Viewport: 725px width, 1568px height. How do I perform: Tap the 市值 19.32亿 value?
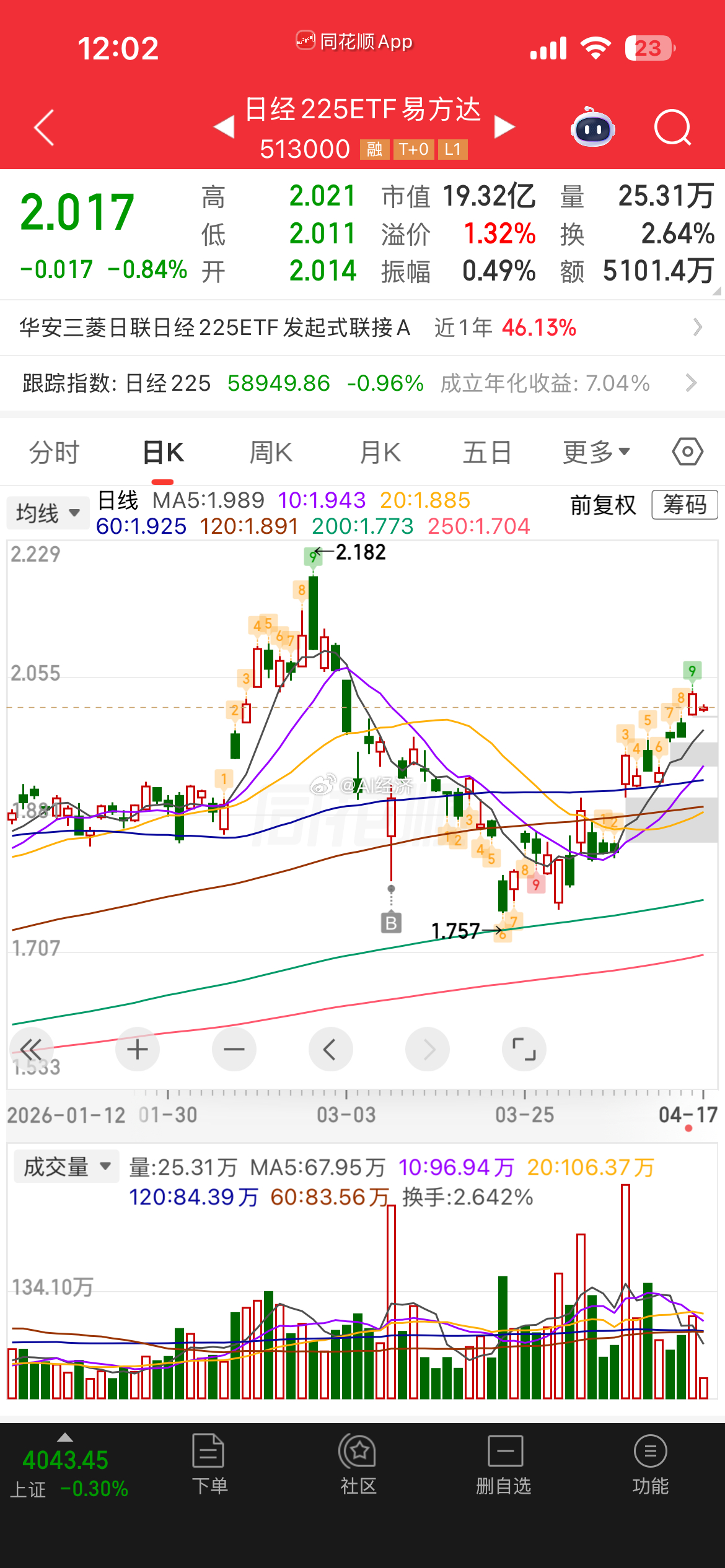pos(490,196)
